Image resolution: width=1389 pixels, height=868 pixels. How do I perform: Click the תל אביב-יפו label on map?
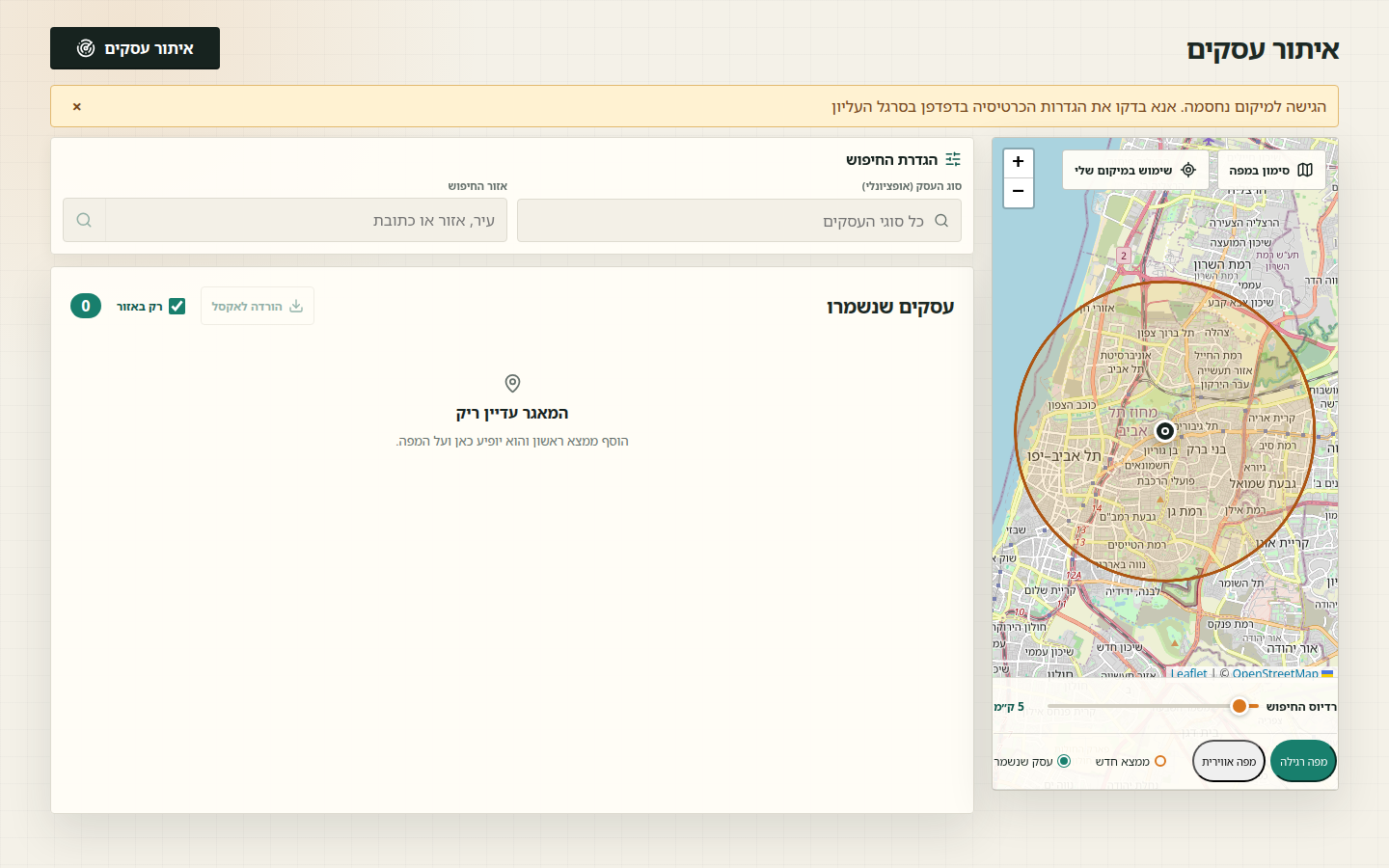tap(1063, 455)
